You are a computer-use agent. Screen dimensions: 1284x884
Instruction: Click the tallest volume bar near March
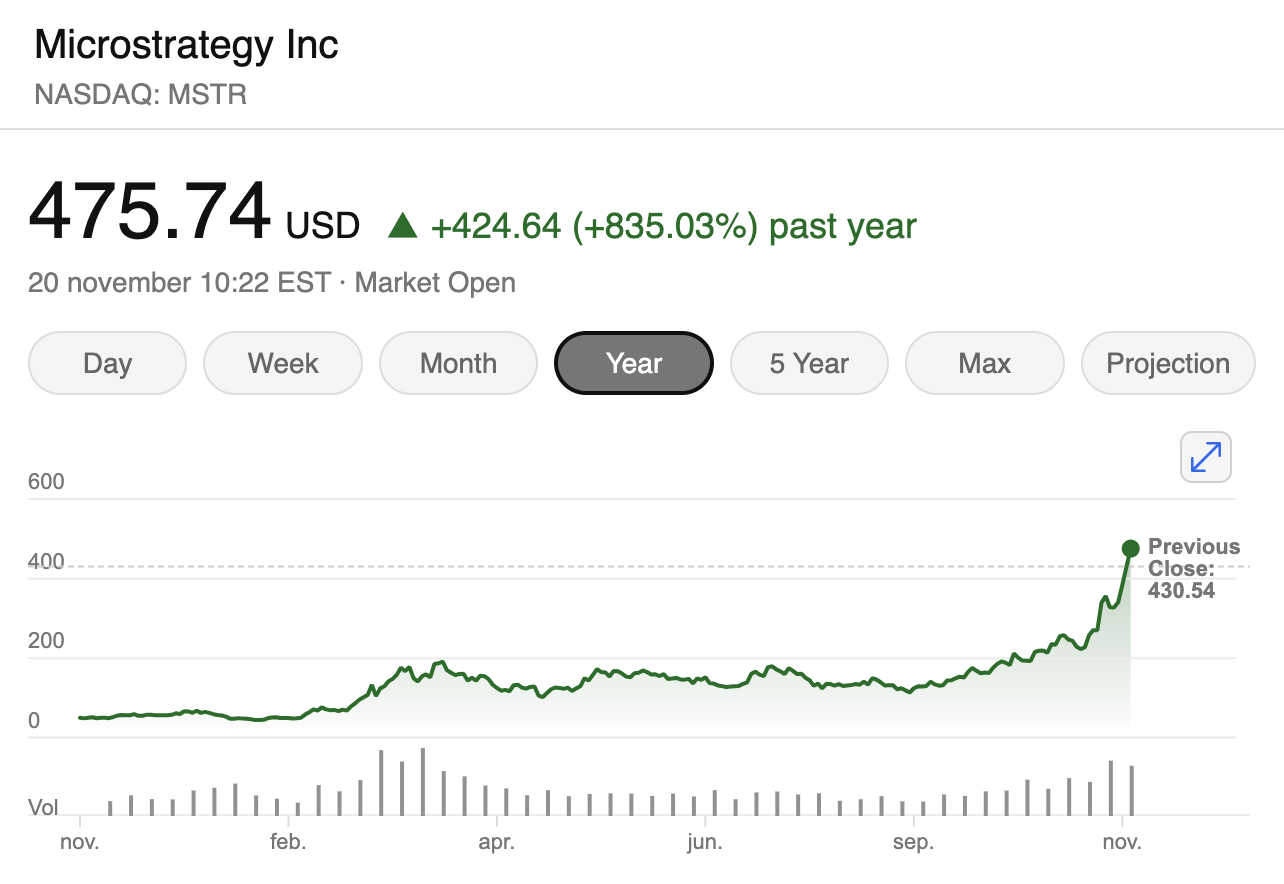423,781
